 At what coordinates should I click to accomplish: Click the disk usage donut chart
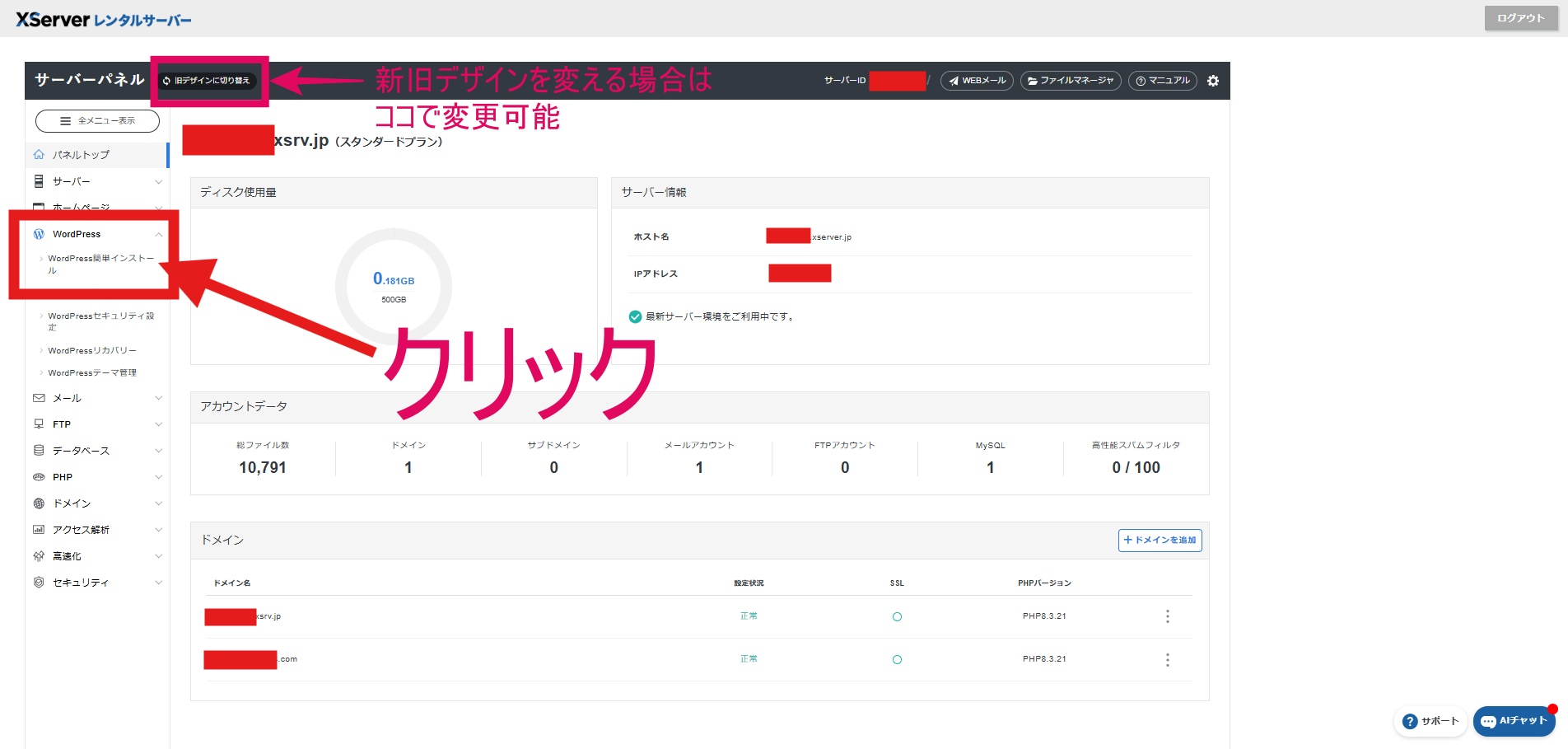pos(394,287)
